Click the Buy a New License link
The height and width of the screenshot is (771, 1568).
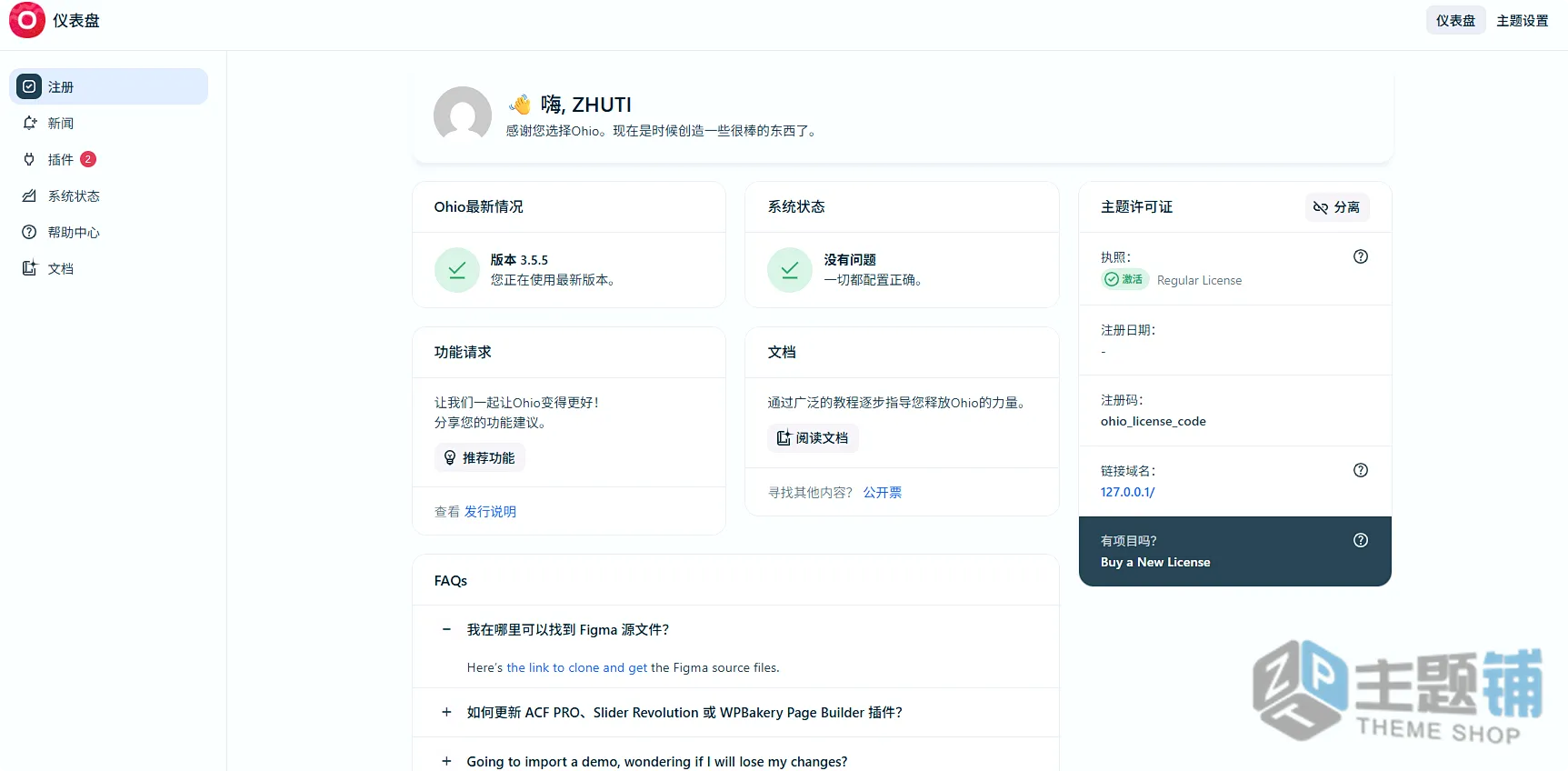pyautogui.click(x=1155, y=562)
